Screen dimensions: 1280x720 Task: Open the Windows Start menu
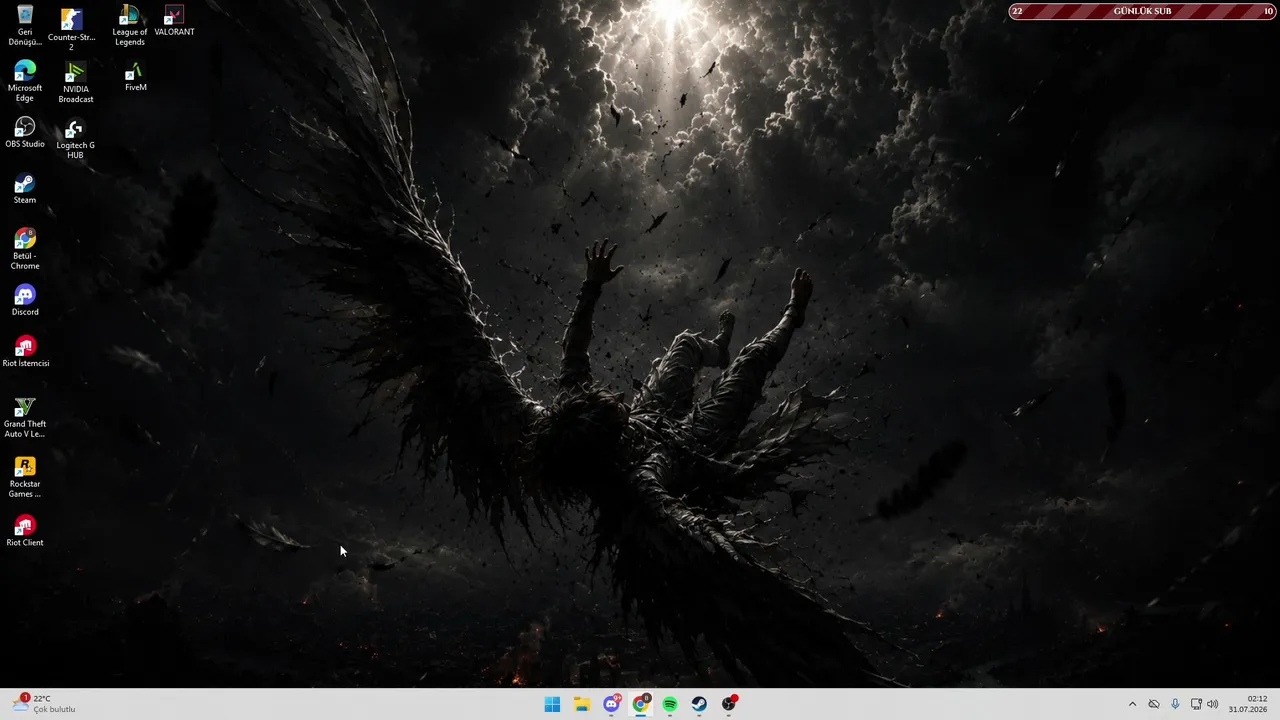point(552,704)
